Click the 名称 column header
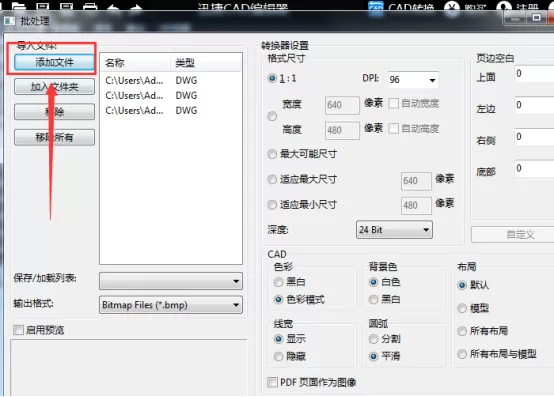Image resolution: width=554 pixels, height=397 pixels. pos(135,63)
